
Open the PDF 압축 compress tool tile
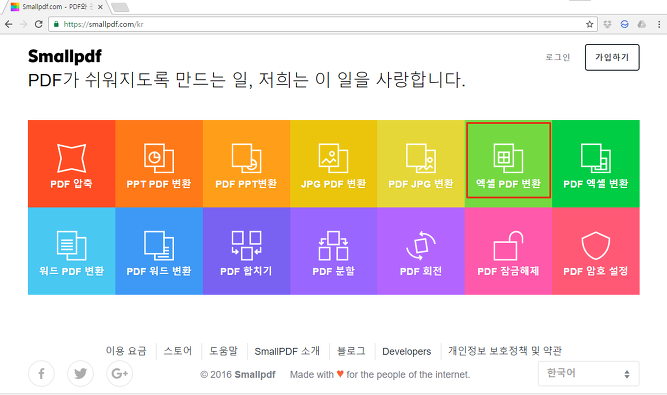click(71, 164)
